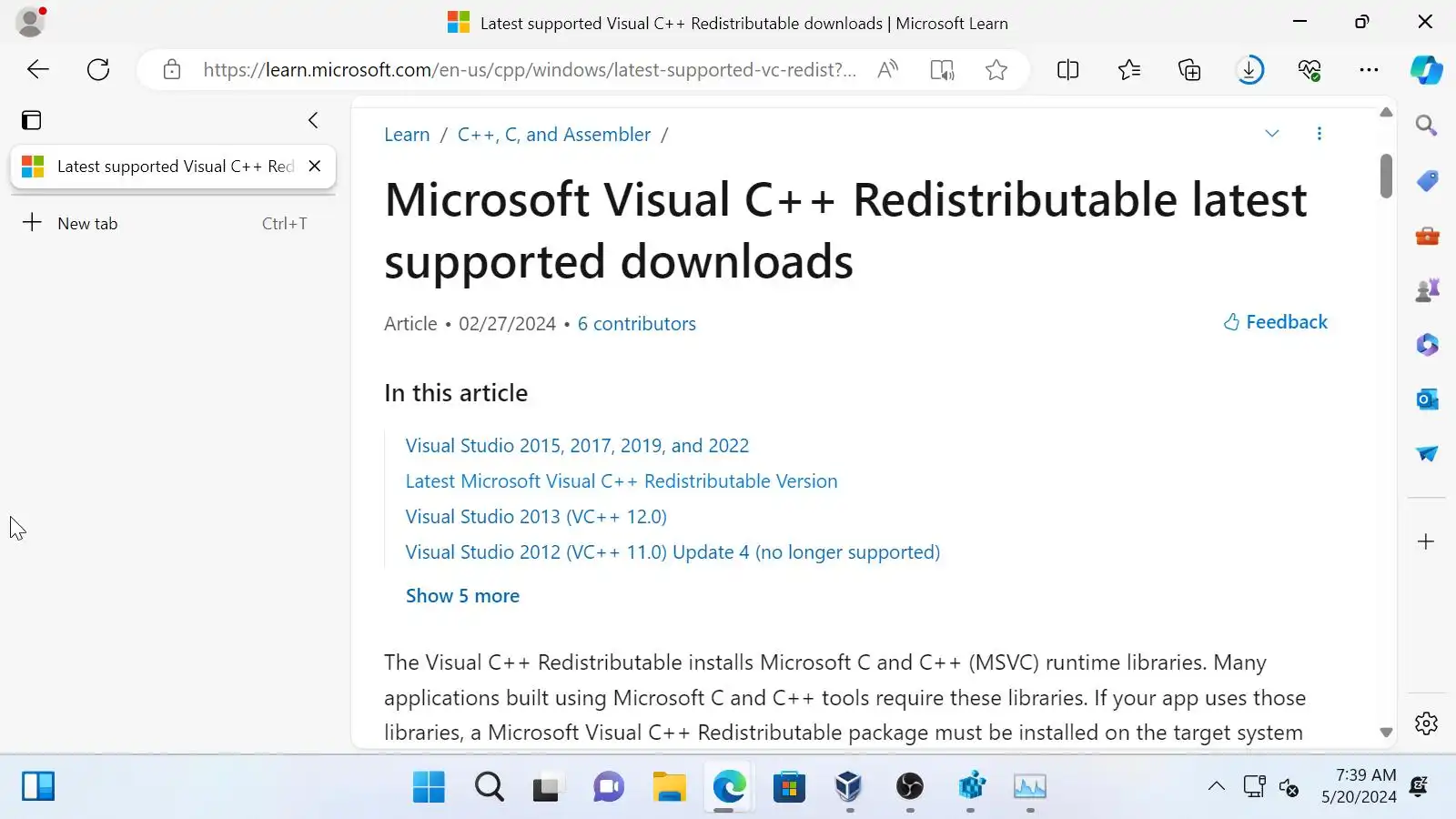This screenshot has height=819, width=1456.
Task: Open Task View from the taskbar
Action: click(x=548, y=786)
